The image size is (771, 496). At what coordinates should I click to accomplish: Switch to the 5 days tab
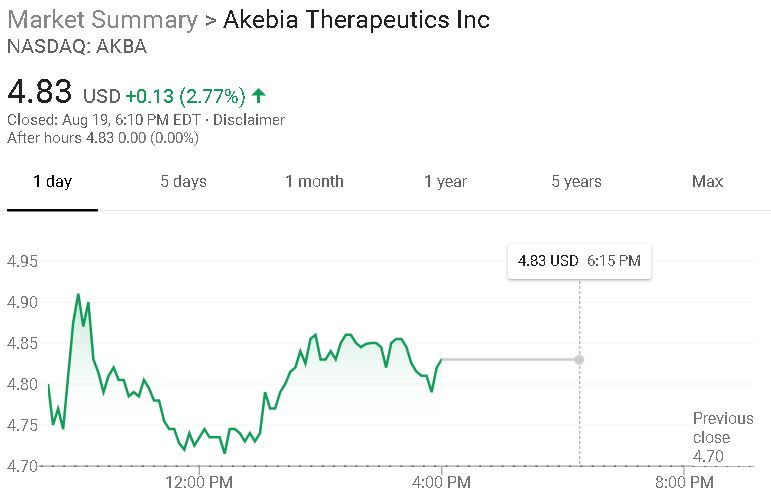point(183,181)
